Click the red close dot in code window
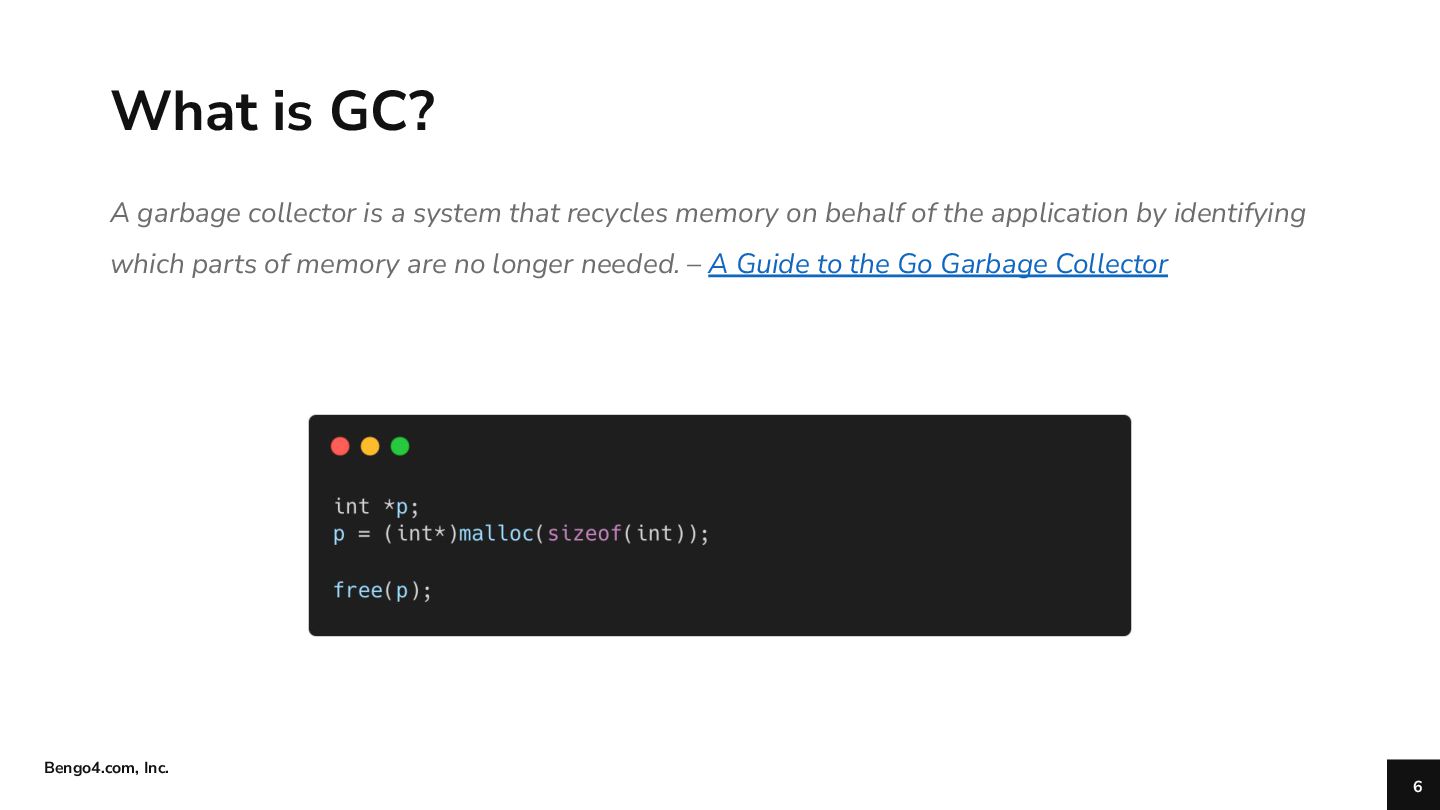This screenshot has height=810, width=1440. (340, 446)
